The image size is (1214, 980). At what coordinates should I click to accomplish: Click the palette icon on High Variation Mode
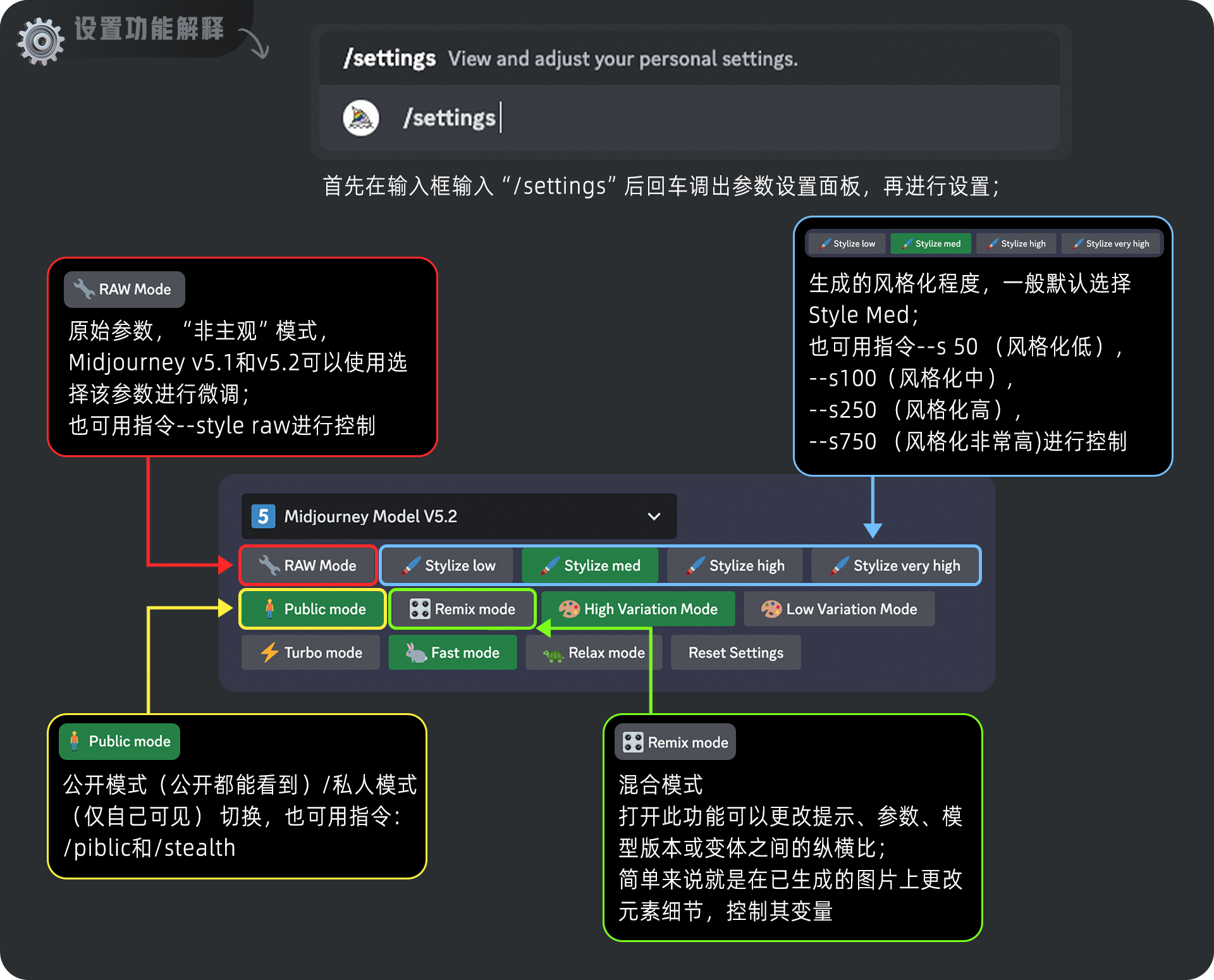click(x=569, y=609)
